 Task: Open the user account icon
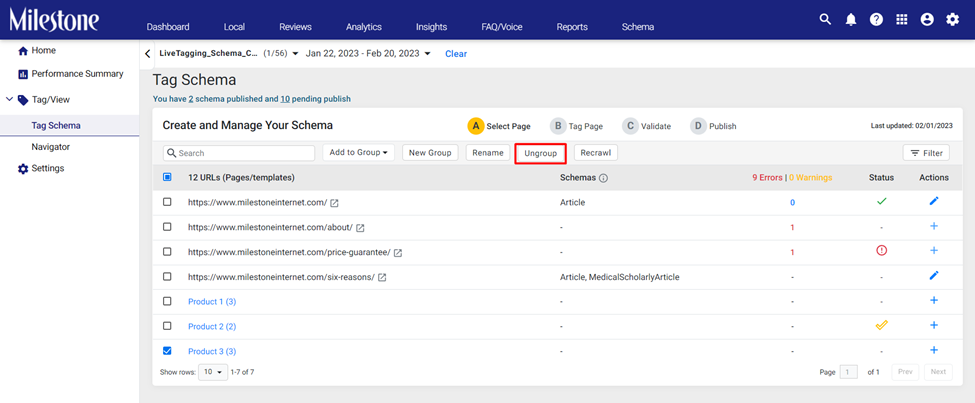pyautogui.click(x=927, y=19)
